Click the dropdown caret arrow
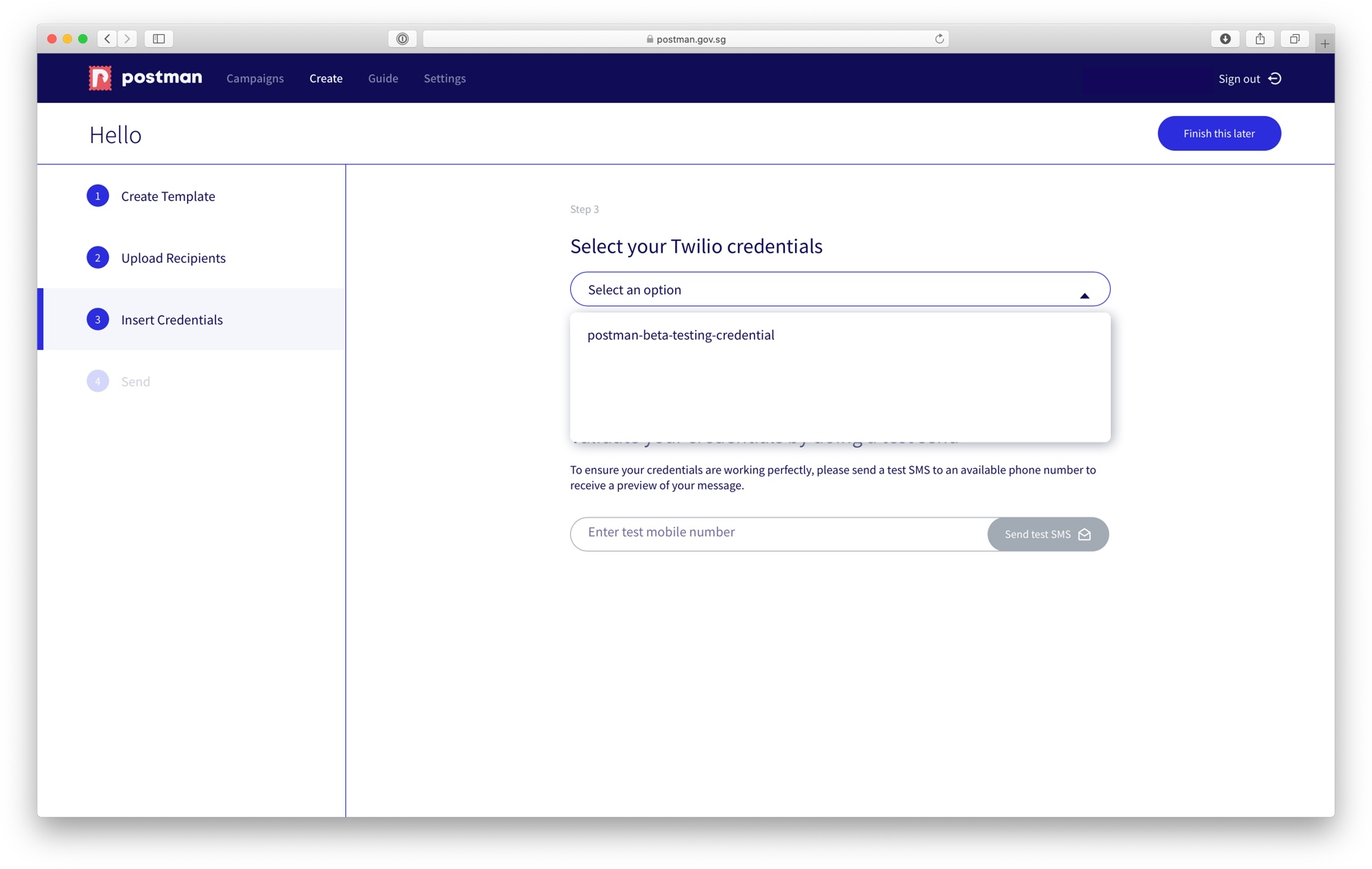This screenshot has height=869, width=1372. click(x=1085, y=295)
